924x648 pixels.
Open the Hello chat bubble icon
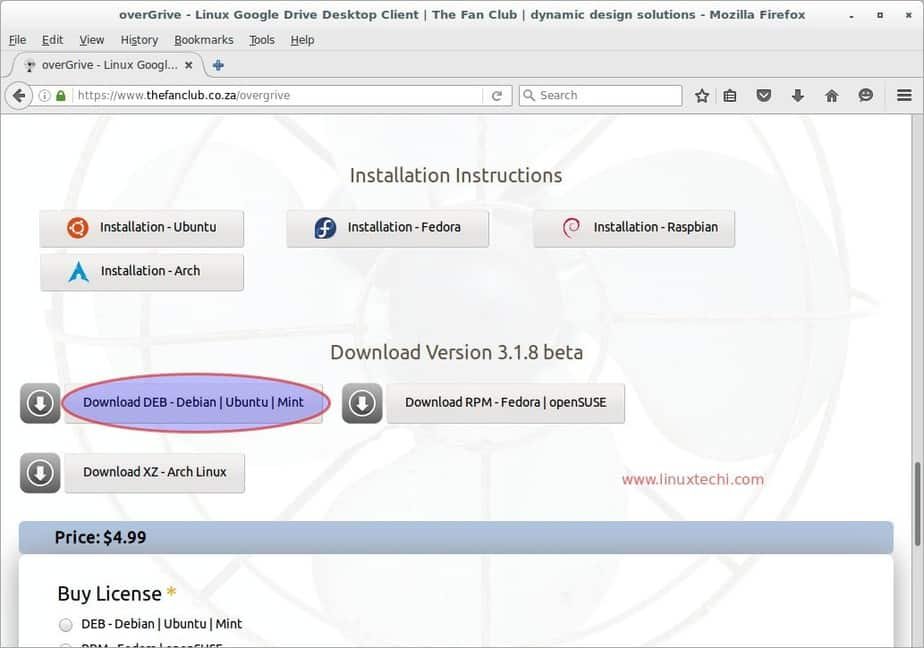866,95
